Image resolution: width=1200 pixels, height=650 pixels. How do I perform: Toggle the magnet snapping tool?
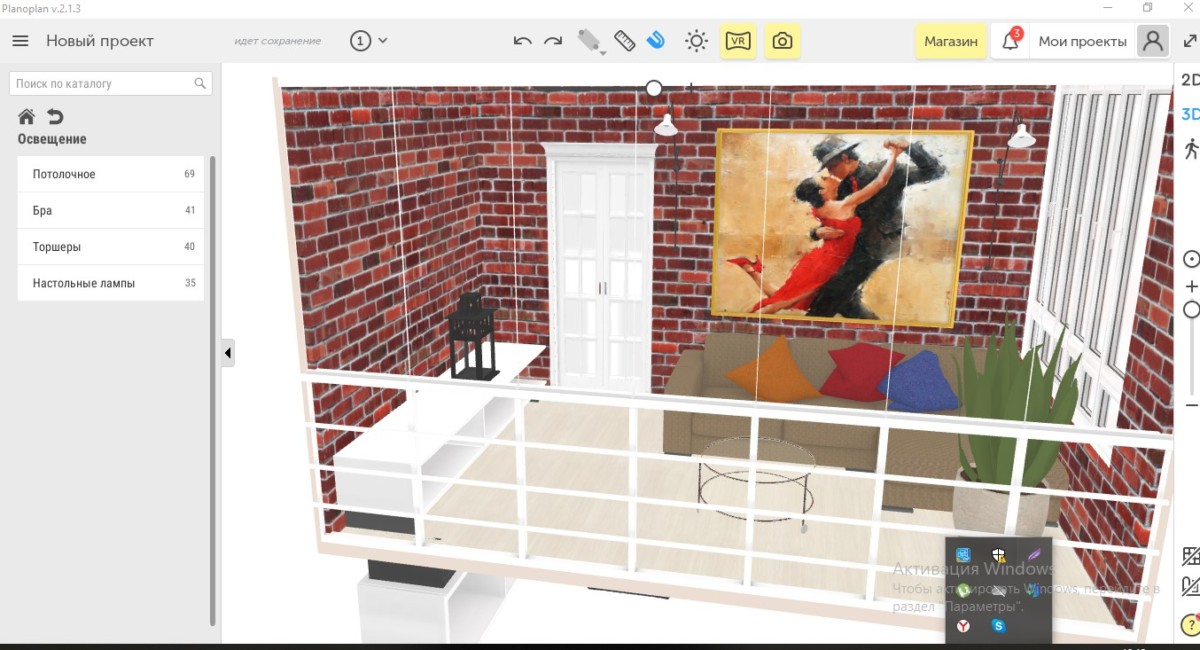(x=655, y=40)
